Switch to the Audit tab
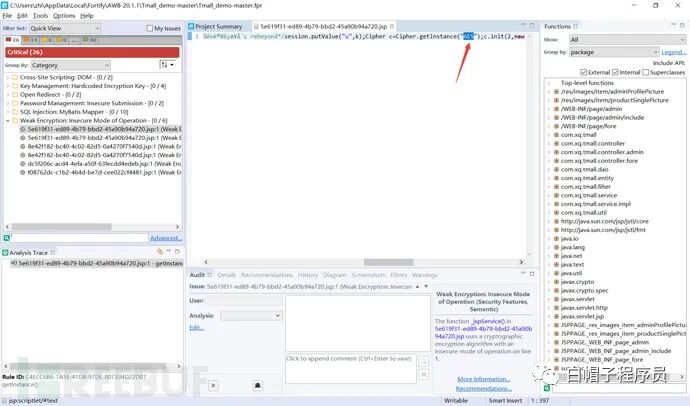 (197, 275)
